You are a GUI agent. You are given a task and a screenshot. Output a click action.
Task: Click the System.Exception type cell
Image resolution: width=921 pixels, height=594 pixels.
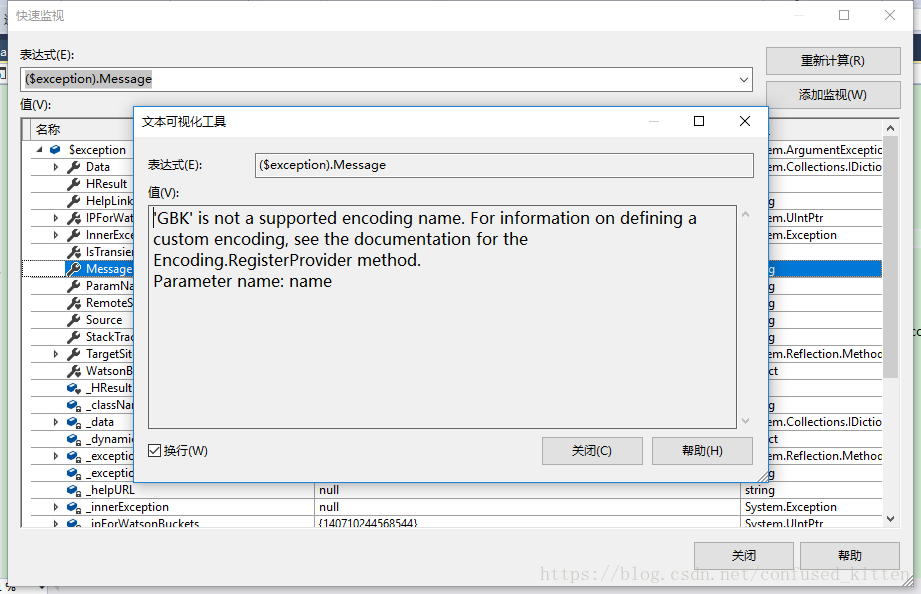(x=811, y=507)
